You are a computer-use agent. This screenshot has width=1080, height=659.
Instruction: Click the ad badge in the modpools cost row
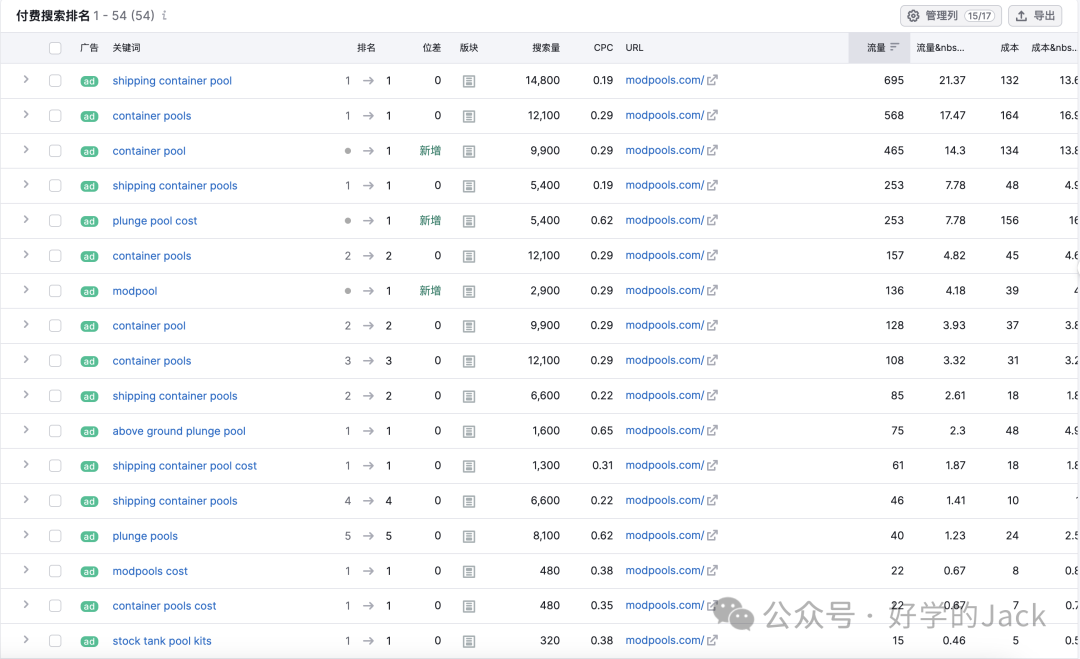(89, 571)
